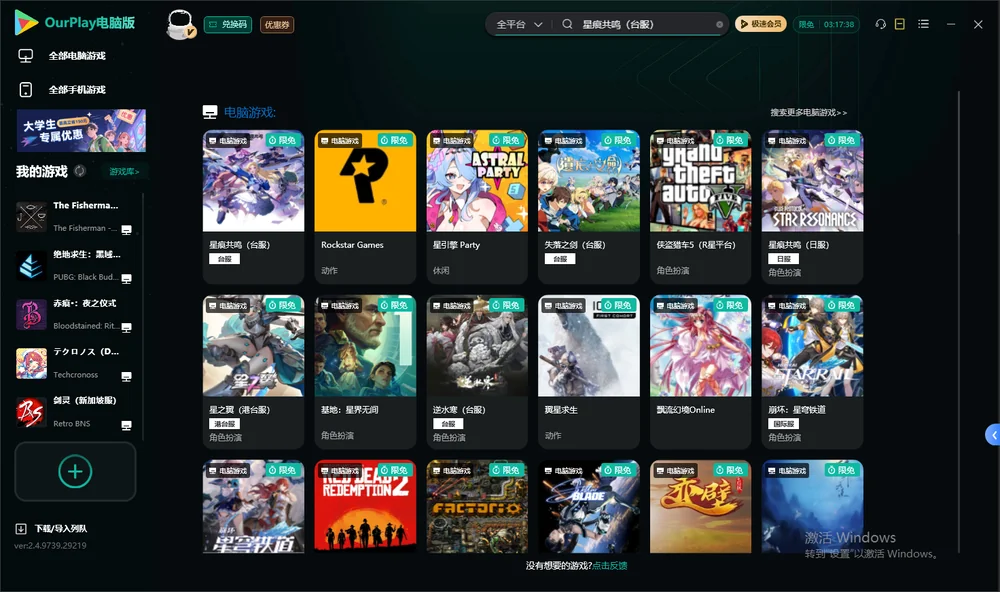
Task: Open the user avatar profile icon
Action: point(180,24)
